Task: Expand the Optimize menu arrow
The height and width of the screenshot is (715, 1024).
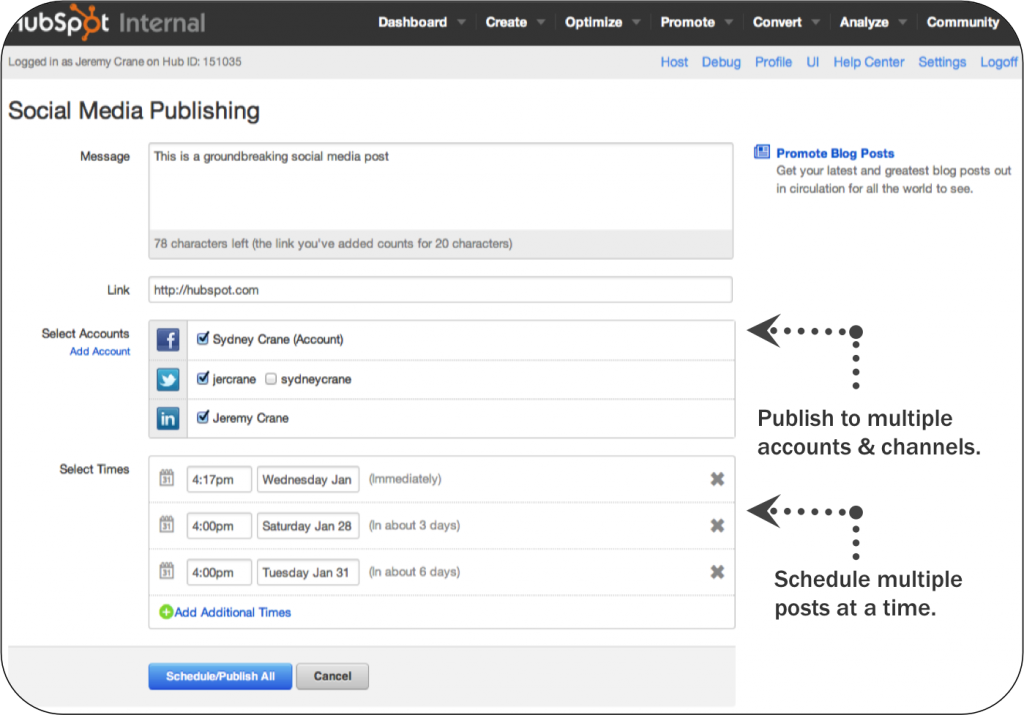Action: (636, 22)
